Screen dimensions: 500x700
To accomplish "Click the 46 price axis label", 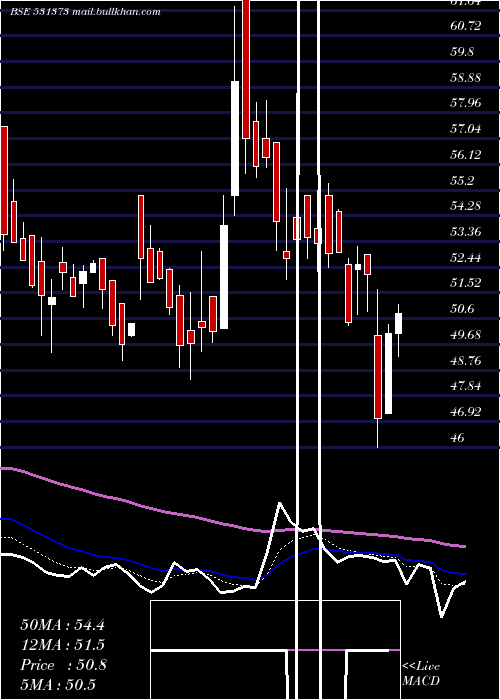I will pos(458,438).
